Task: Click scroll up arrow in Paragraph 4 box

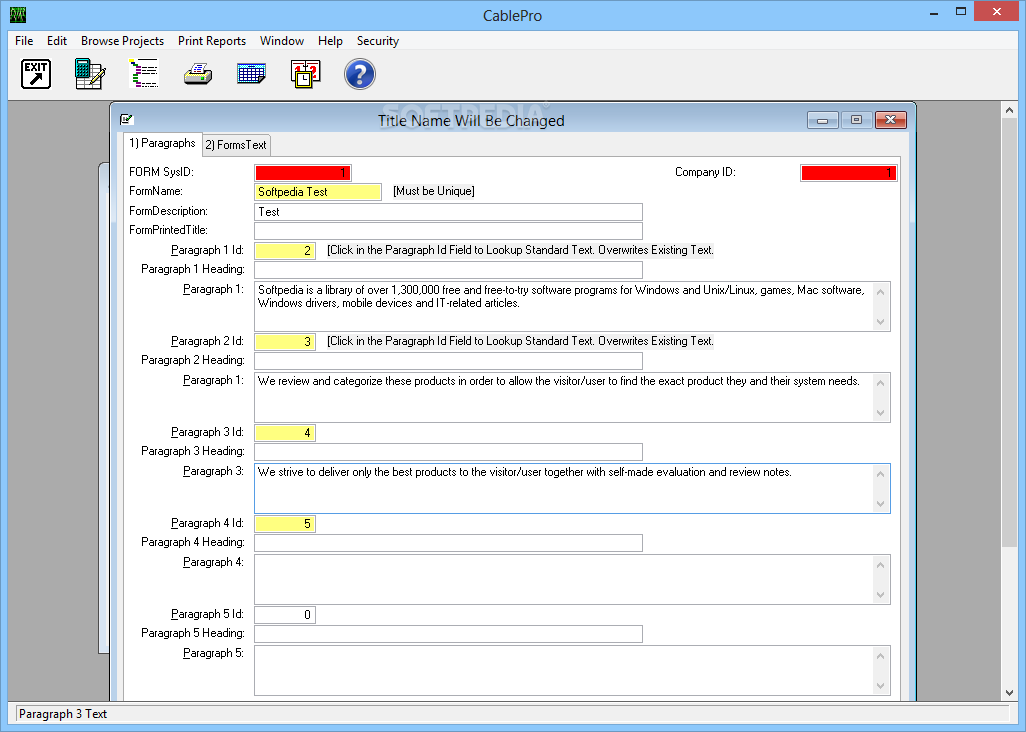Action: pyautogui.click(x=881, y=565)
